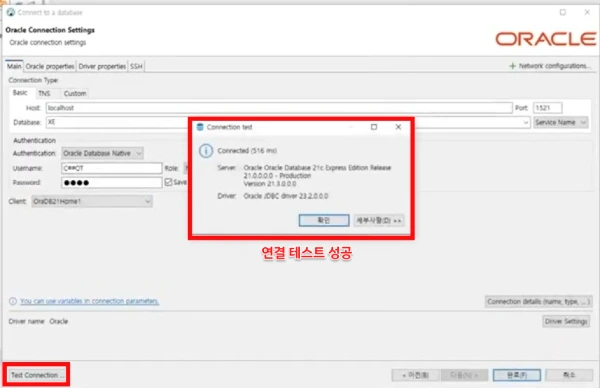600x388 pixels.
Task: Click the Test Connection button
Action: tap(36, 375)
